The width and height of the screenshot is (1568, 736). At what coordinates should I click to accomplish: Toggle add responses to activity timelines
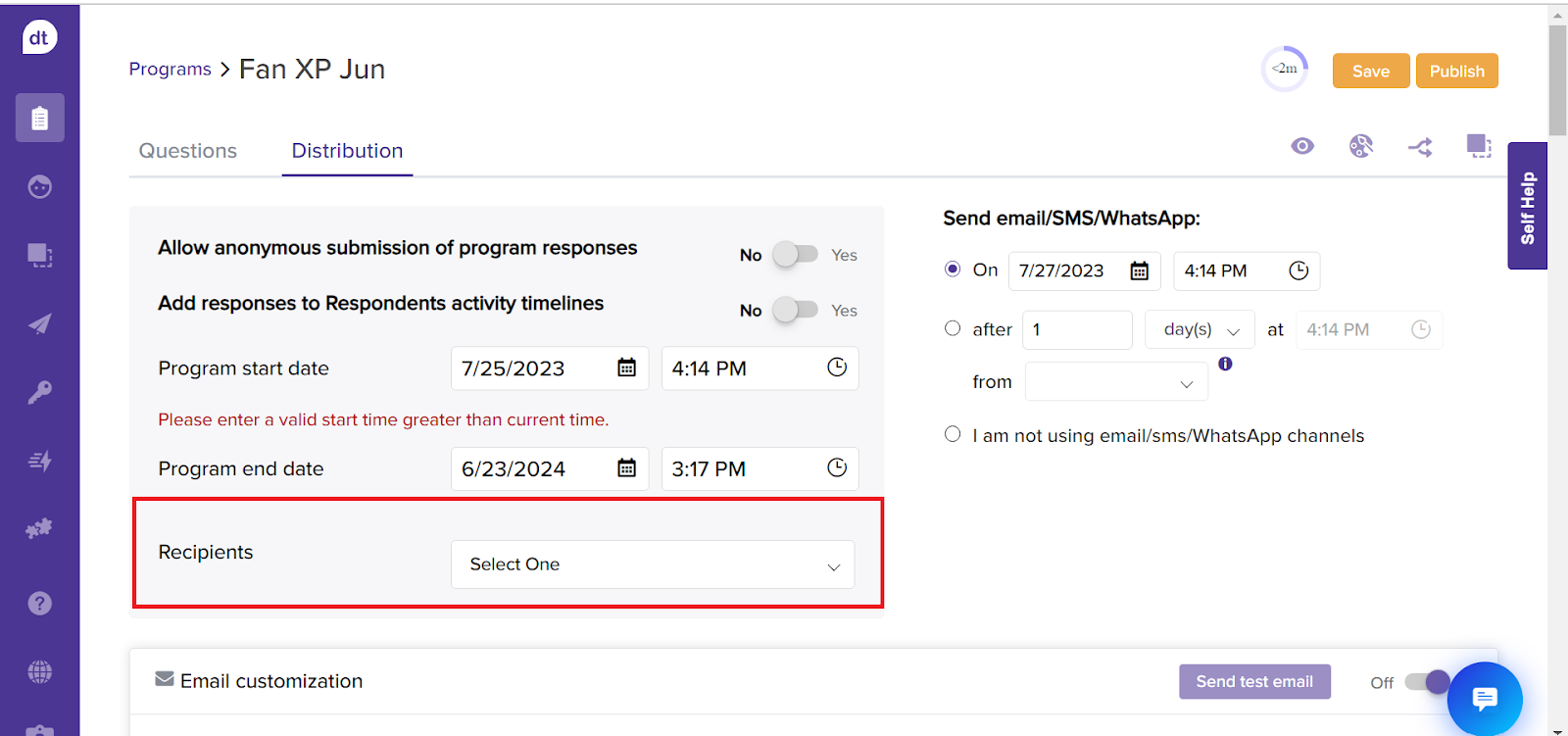(x=795, y=310)
